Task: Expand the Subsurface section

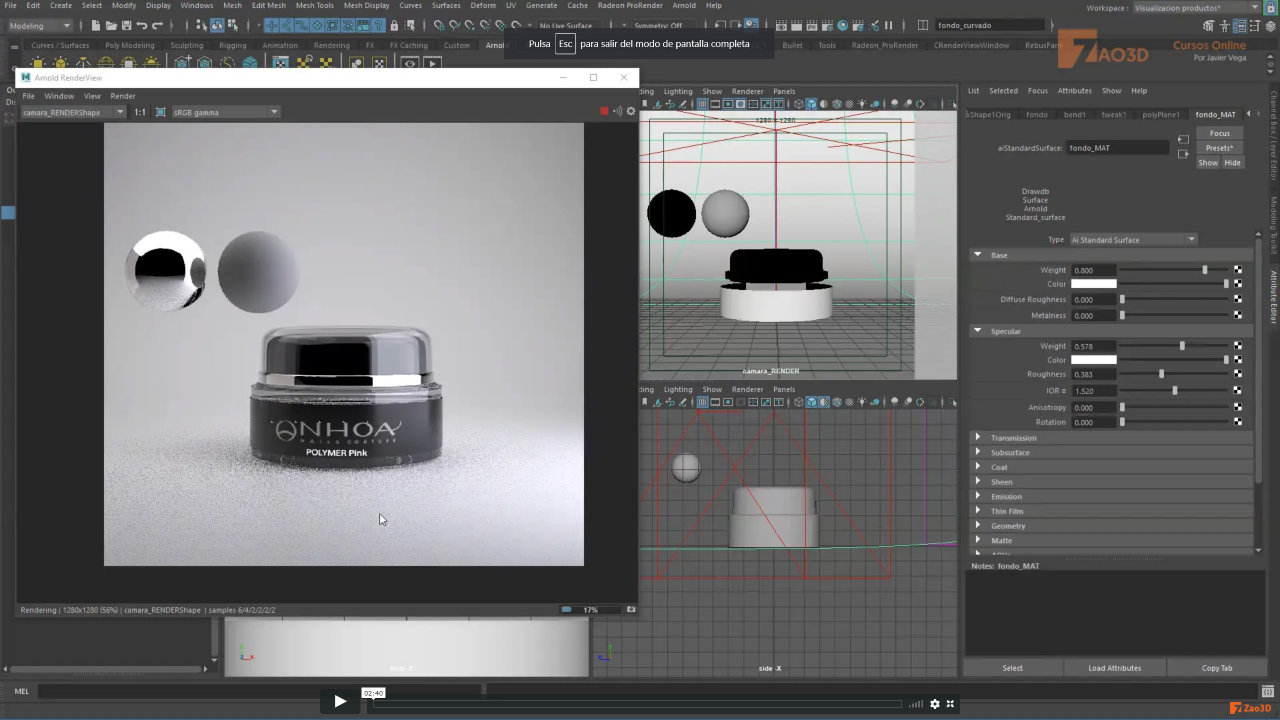Action: [978, 452]
